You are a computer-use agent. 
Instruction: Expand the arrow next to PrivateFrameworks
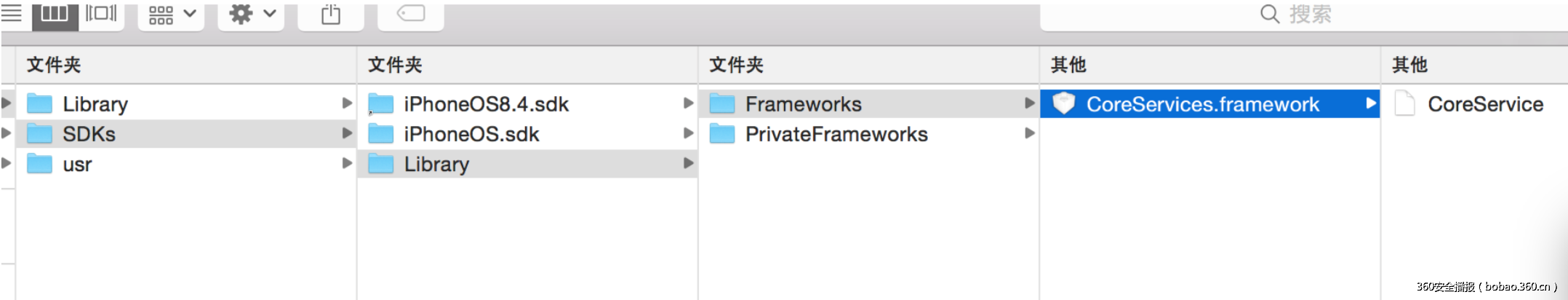(x=1029, y=133)
